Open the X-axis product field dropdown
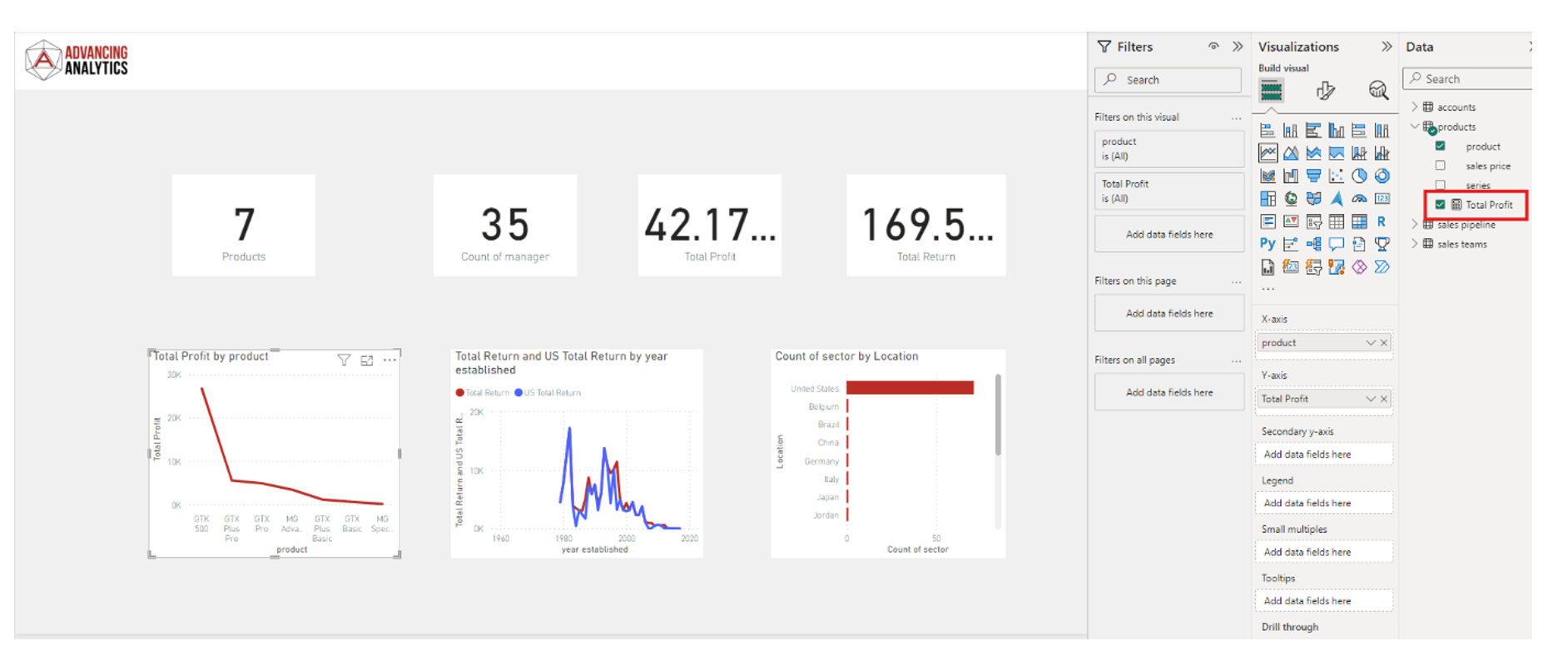This screenshot has height=661, width=1568. coord(1370,343)
